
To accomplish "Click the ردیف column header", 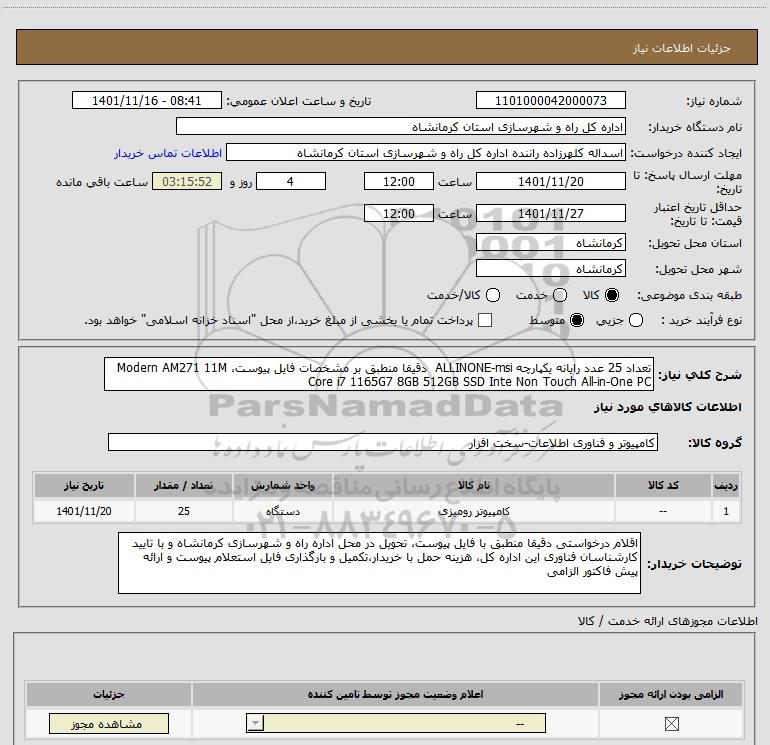I will [x=726, y=485].
